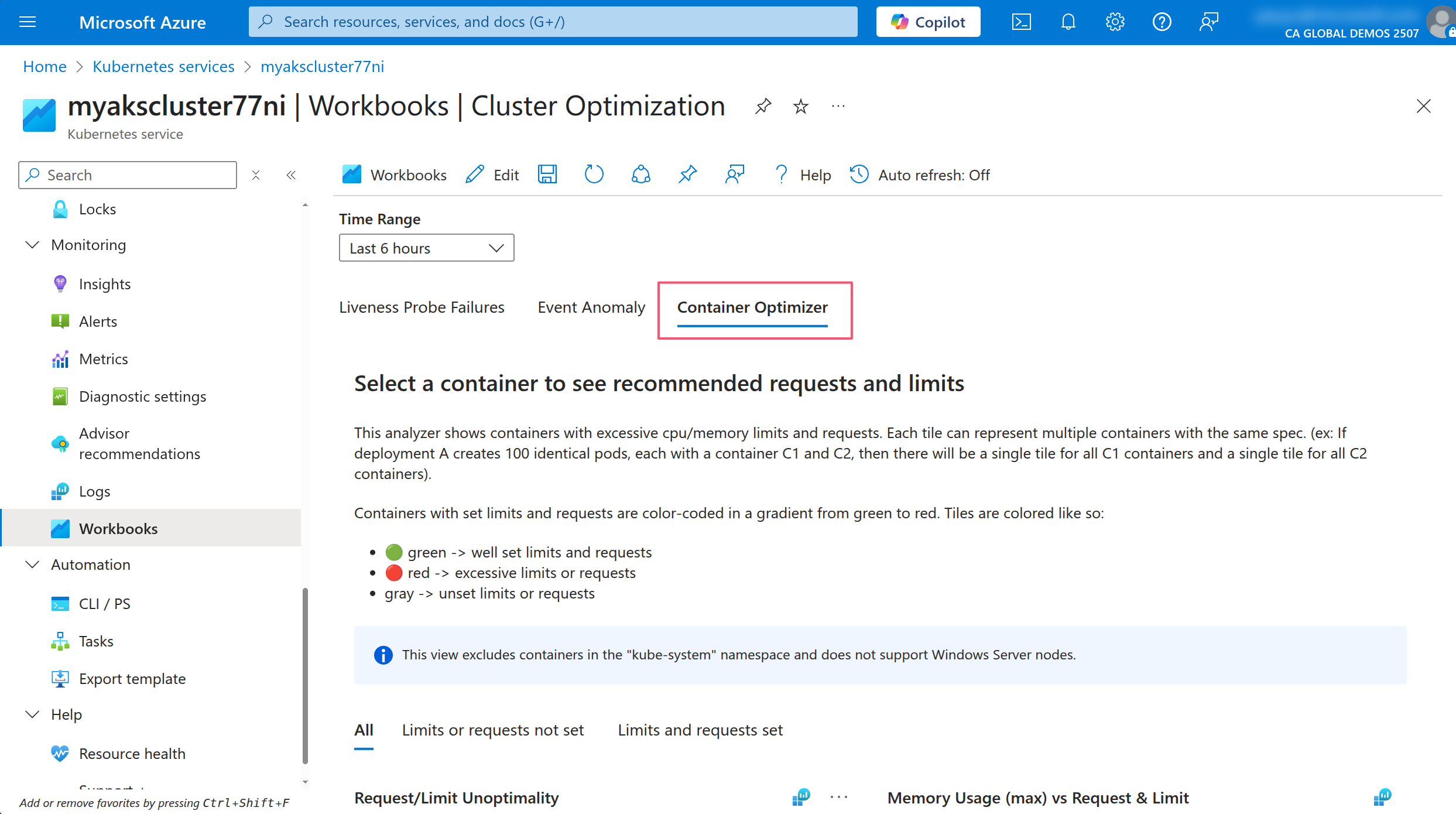Image resolution: width=1456 pixels, height=814 pixels.
Task: Switch to Liveness Probe Failures tab
Action: 422,307
